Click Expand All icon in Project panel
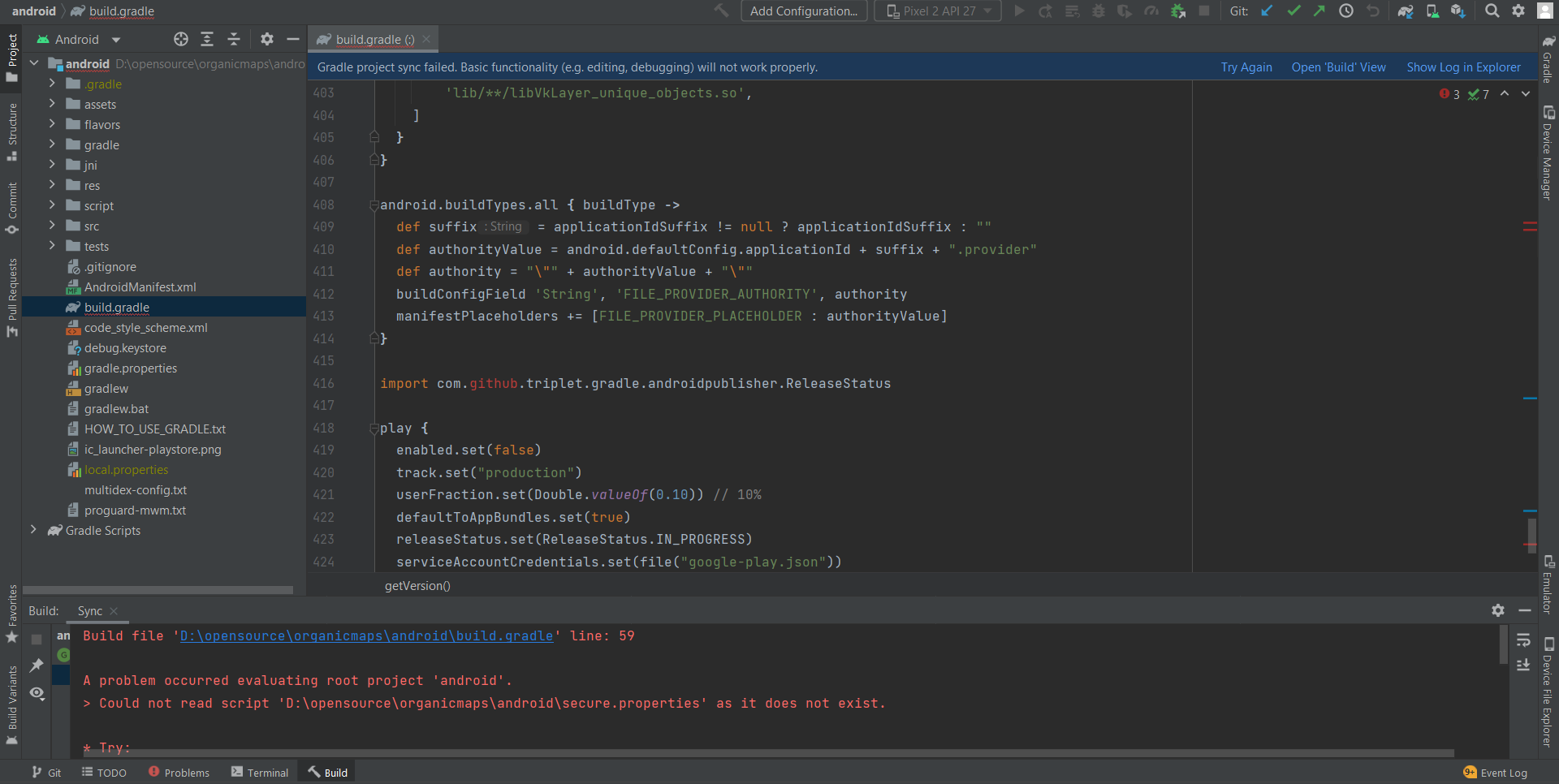This screenshot has height=784, width=1559. (207, 39)
